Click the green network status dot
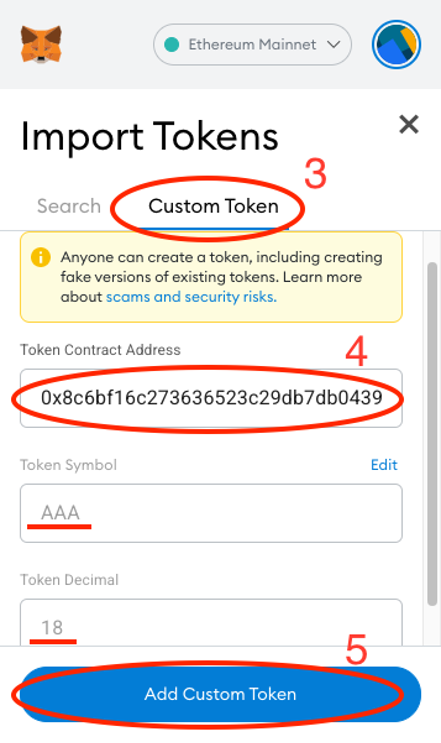Viewport: 441px width, 743px height. point(171,45)
